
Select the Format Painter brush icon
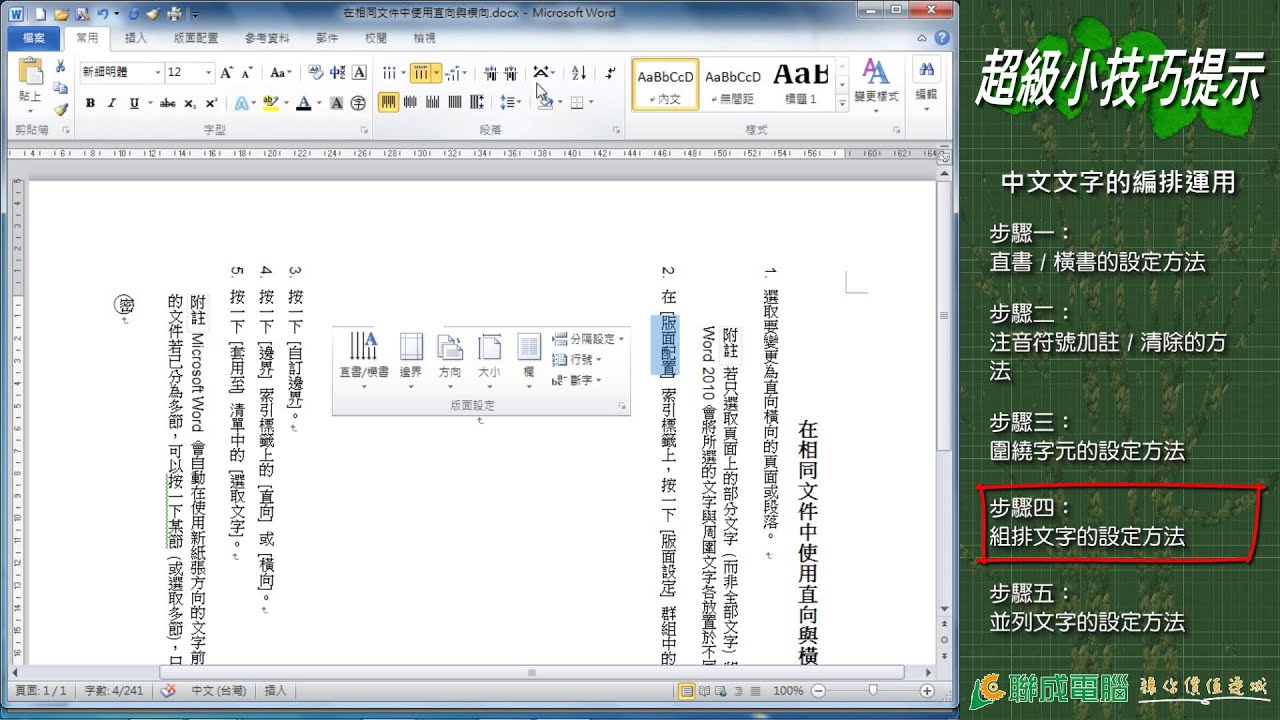[x=60, y=110]
